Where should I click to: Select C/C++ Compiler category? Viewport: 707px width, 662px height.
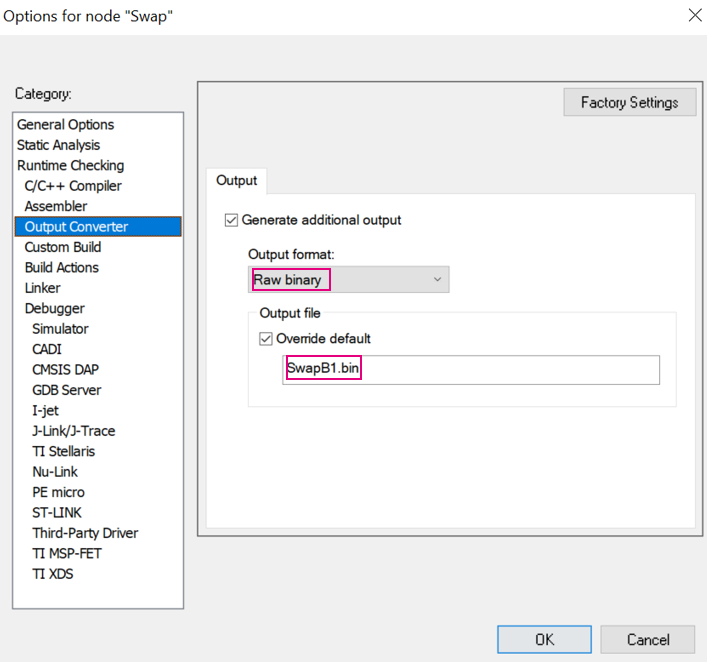point(73,186)
